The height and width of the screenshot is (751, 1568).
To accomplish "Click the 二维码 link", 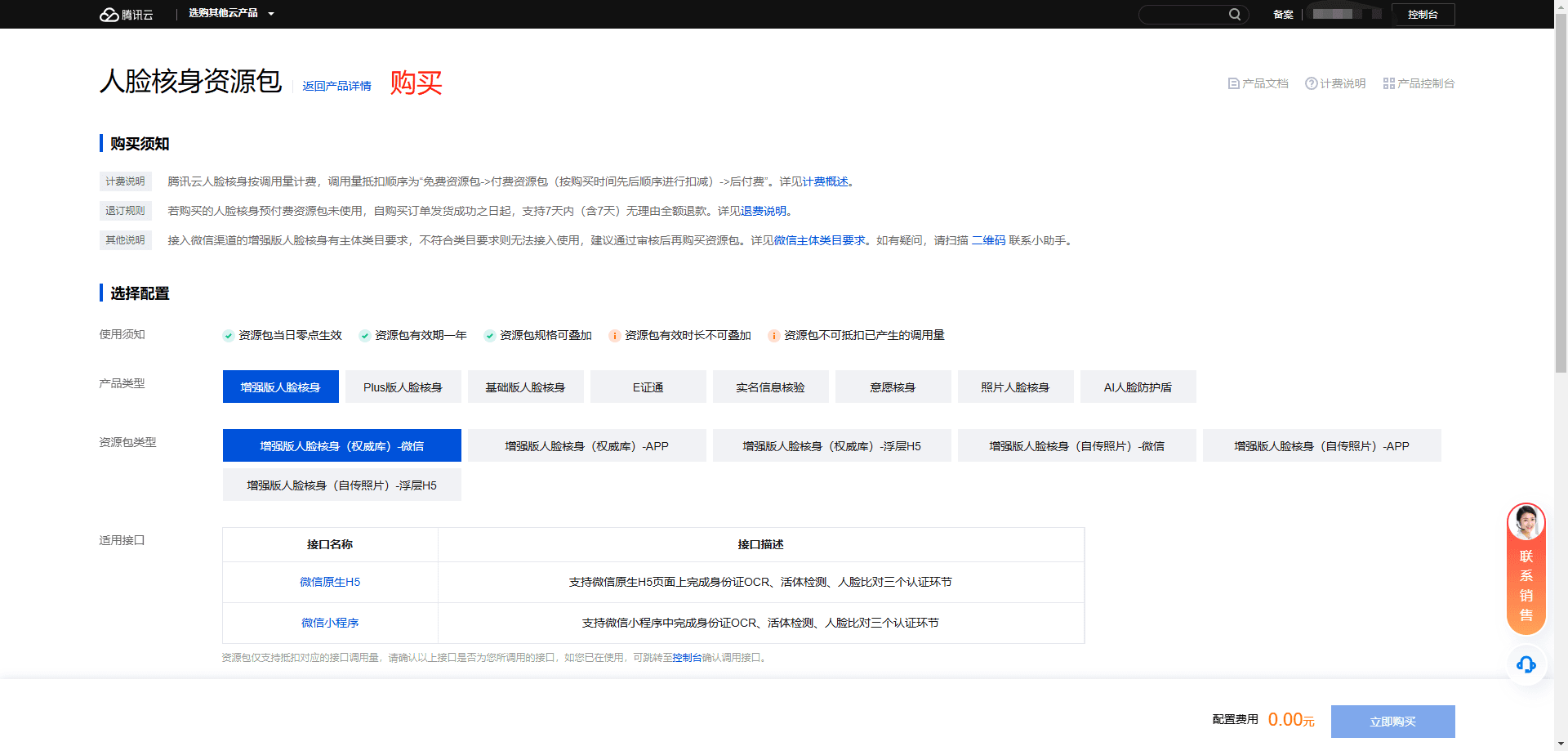I will (x=988, y=240).
